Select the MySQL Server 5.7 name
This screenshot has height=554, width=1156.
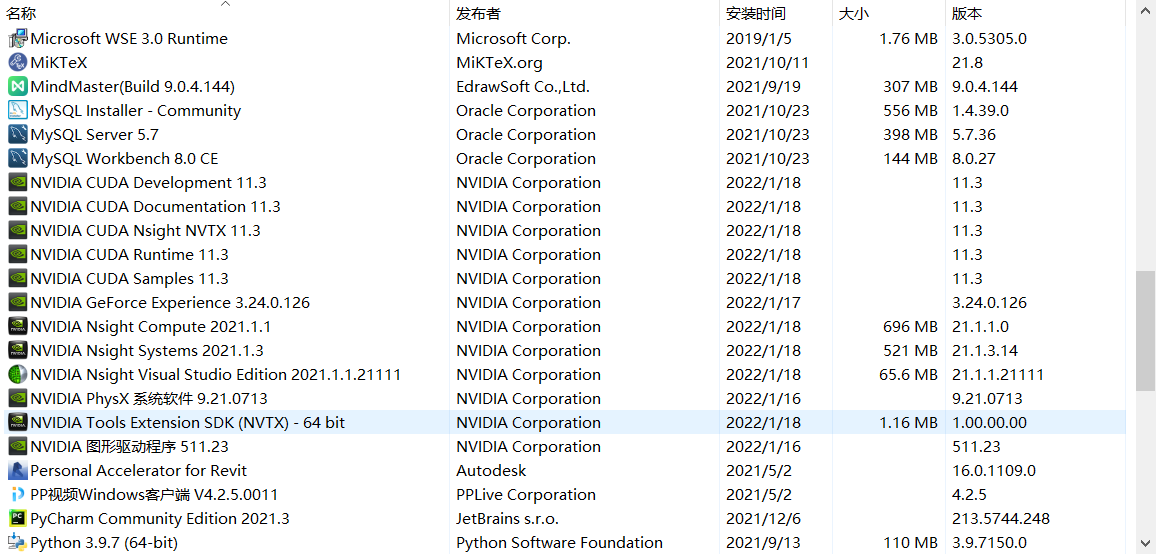pyautogui.click(x=94, y=135)
